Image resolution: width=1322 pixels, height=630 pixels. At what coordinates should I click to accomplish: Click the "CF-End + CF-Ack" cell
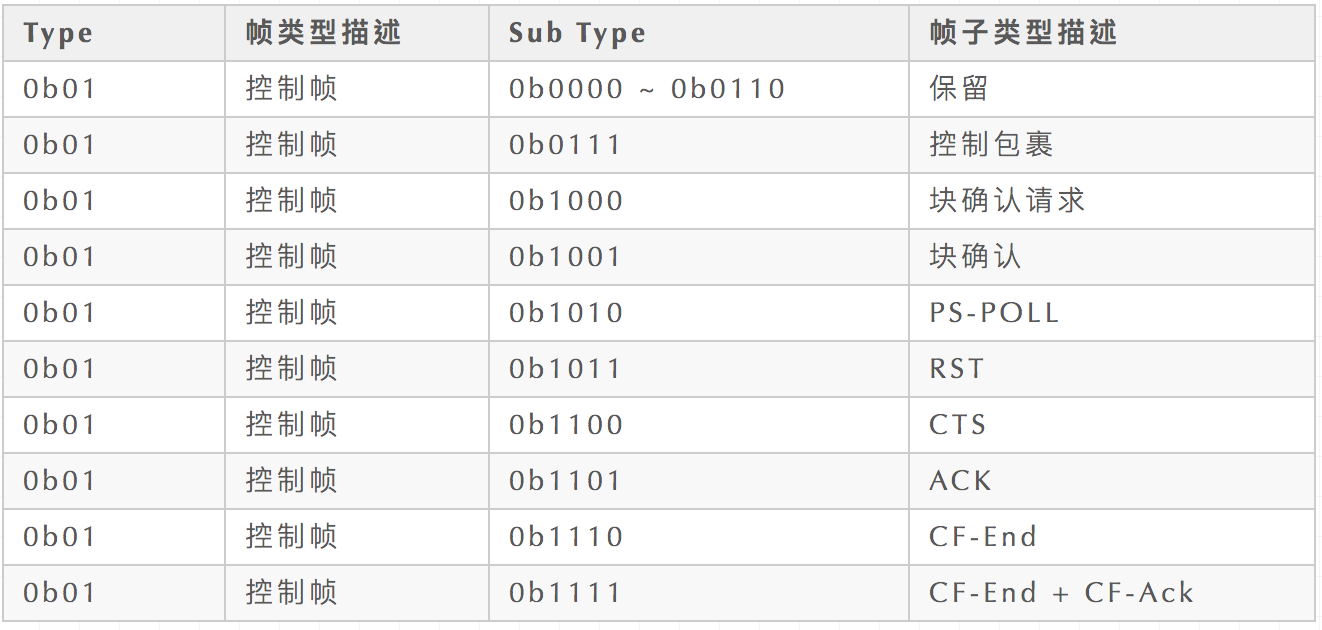click(1061, 593)
